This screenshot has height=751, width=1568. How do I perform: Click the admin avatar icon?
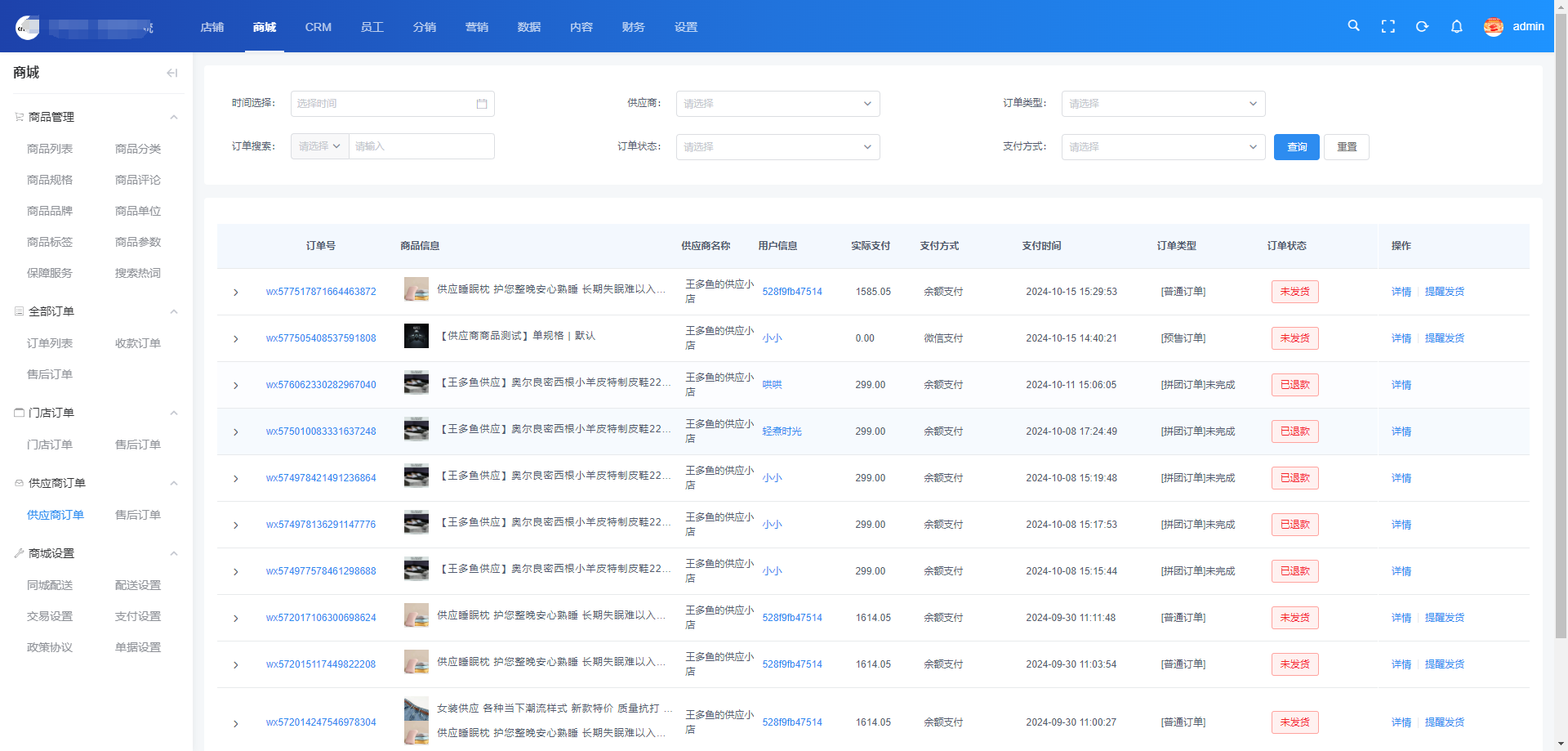pos(1494,27)
